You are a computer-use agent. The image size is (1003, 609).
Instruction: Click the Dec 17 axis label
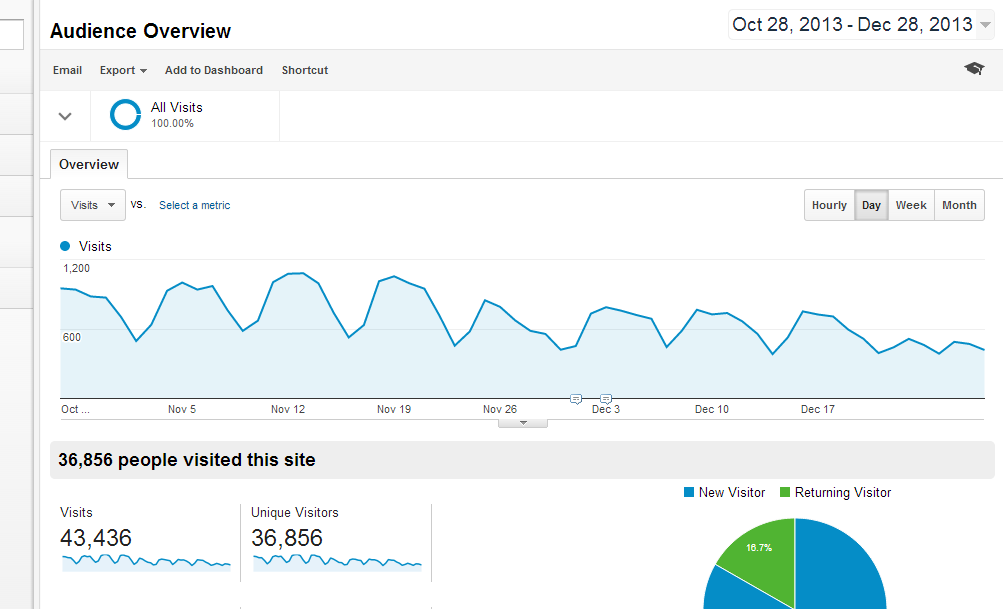pos(817,409)
